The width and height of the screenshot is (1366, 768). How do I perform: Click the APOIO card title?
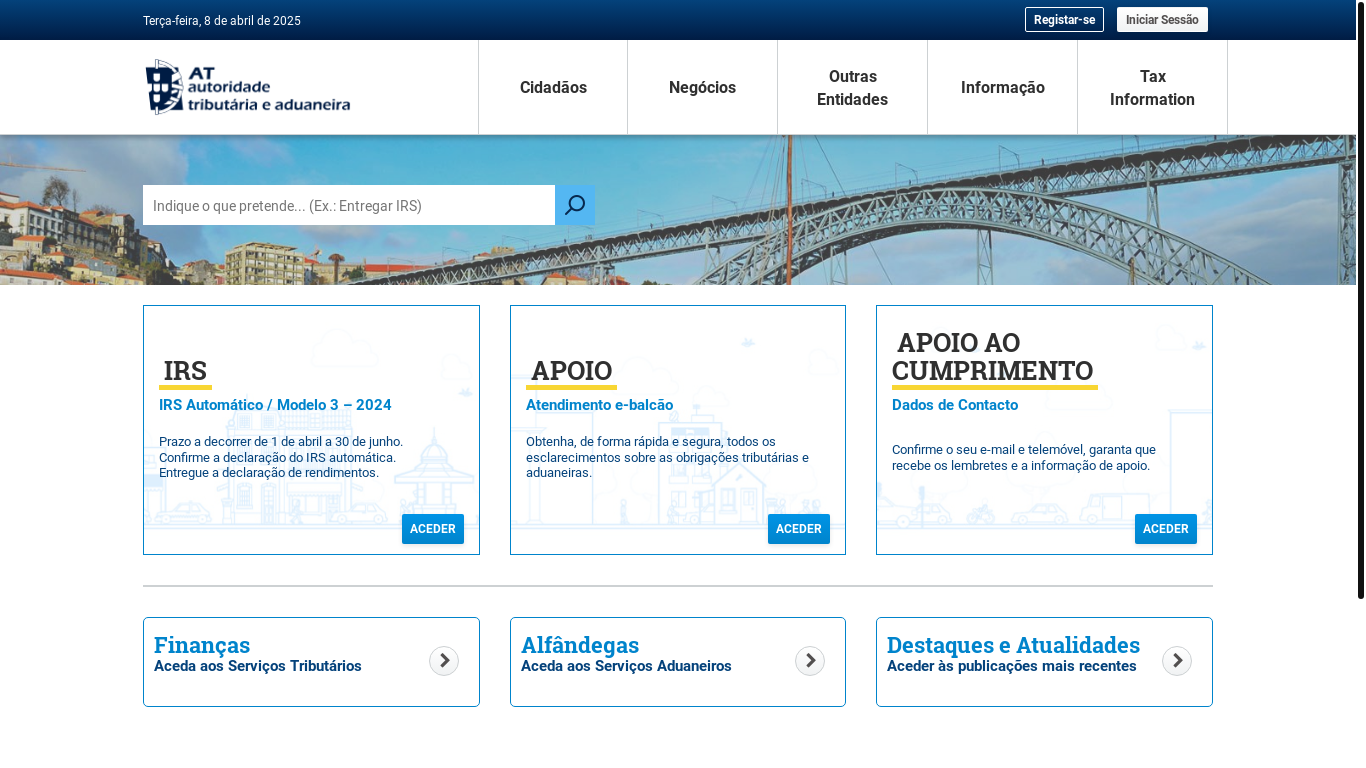coord(571,371)
